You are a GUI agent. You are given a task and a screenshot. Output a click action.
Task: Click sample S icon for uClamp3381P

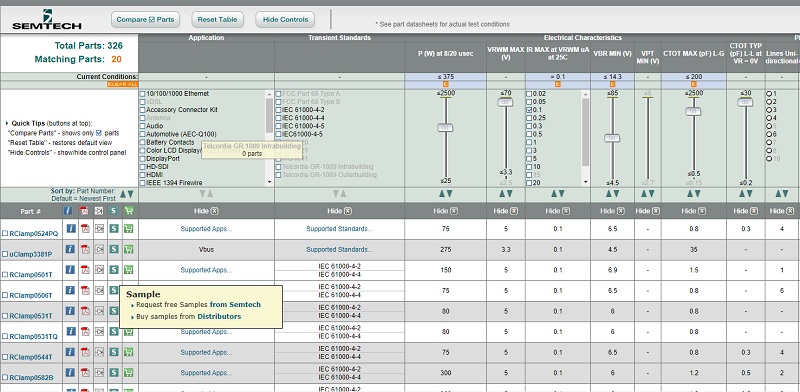pyautogui.click(x=114, y=249)
